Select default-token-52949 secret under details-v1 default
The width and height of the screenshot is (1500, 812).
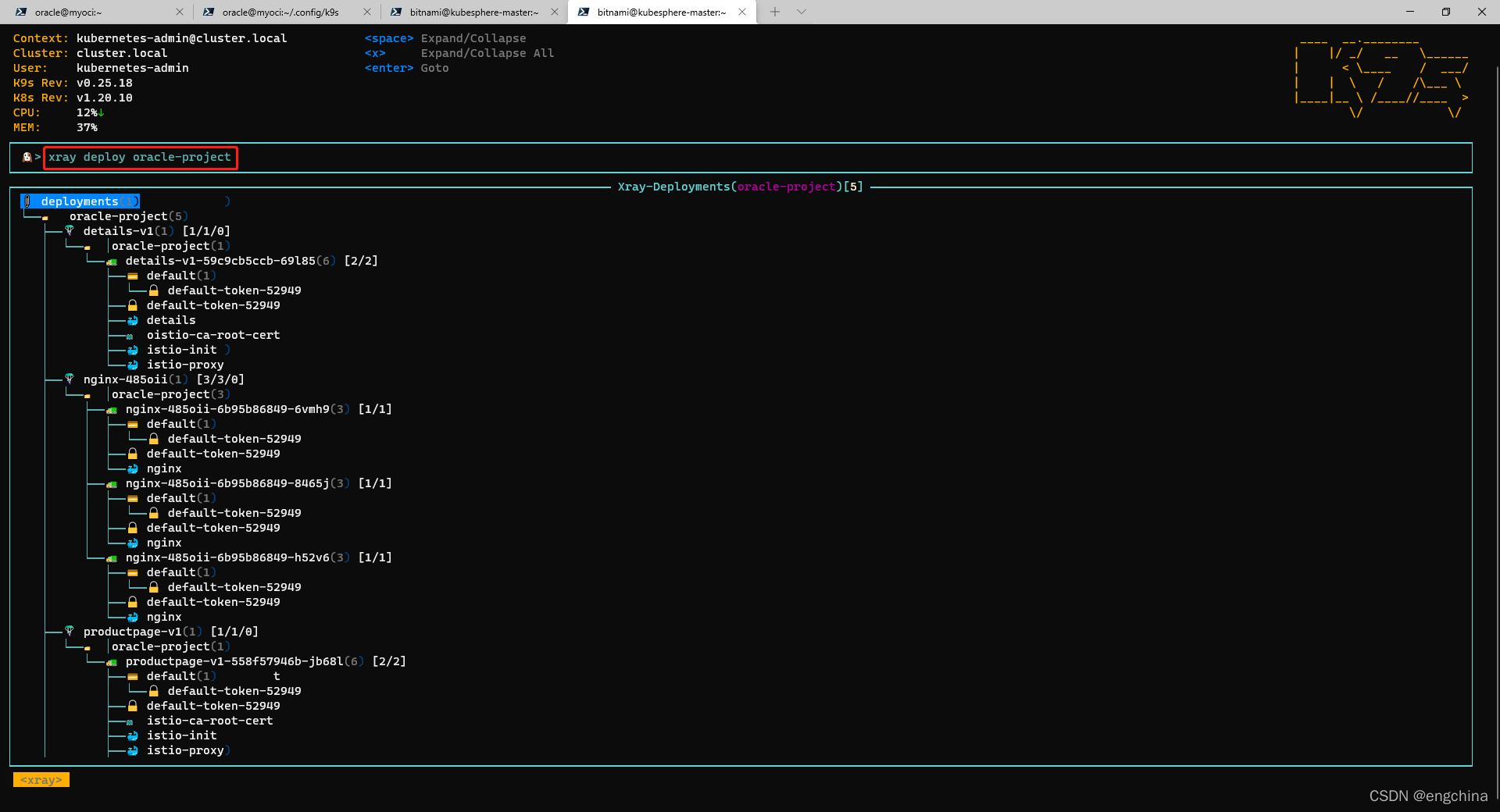[234, 290]
